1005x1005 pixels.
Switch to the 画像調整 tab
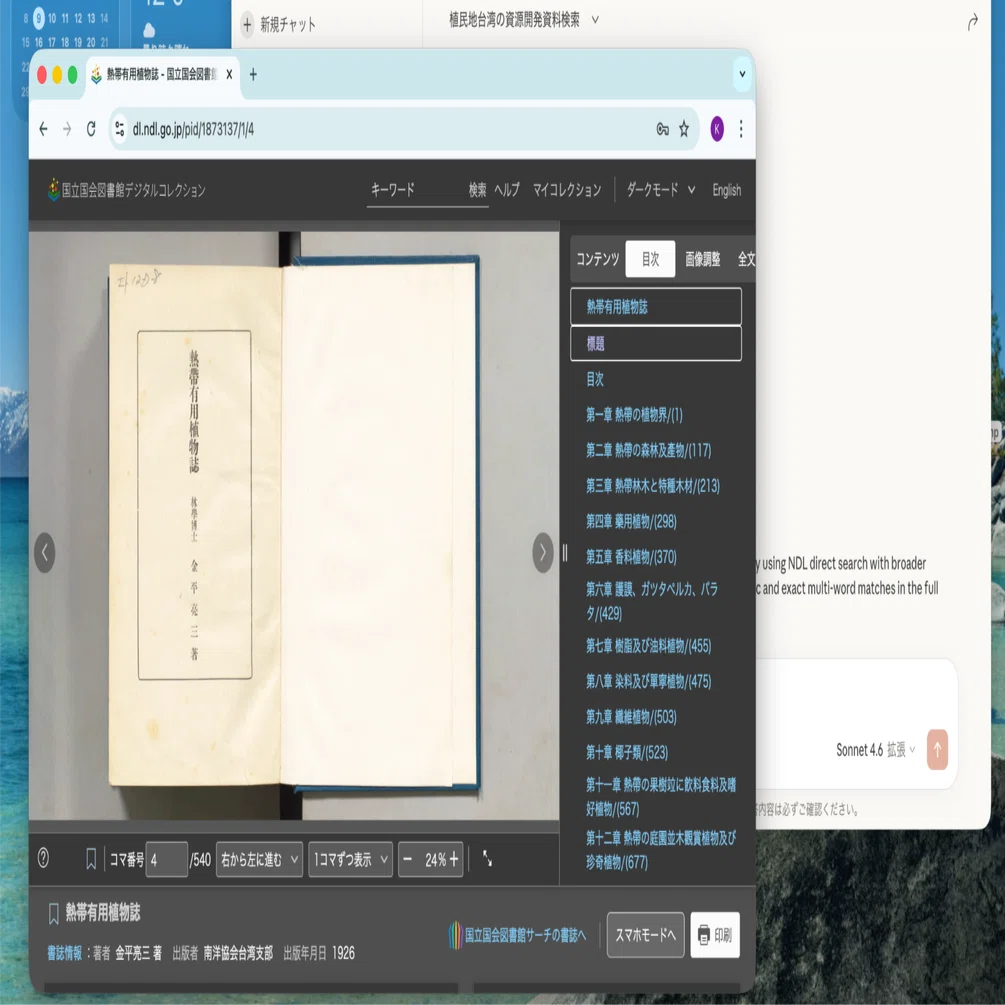[702, 259]
